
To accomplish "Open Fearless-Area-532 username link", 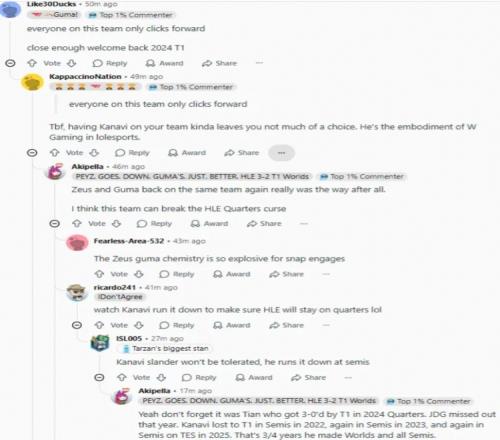I will pyautogui.click(x=129, y=241).
